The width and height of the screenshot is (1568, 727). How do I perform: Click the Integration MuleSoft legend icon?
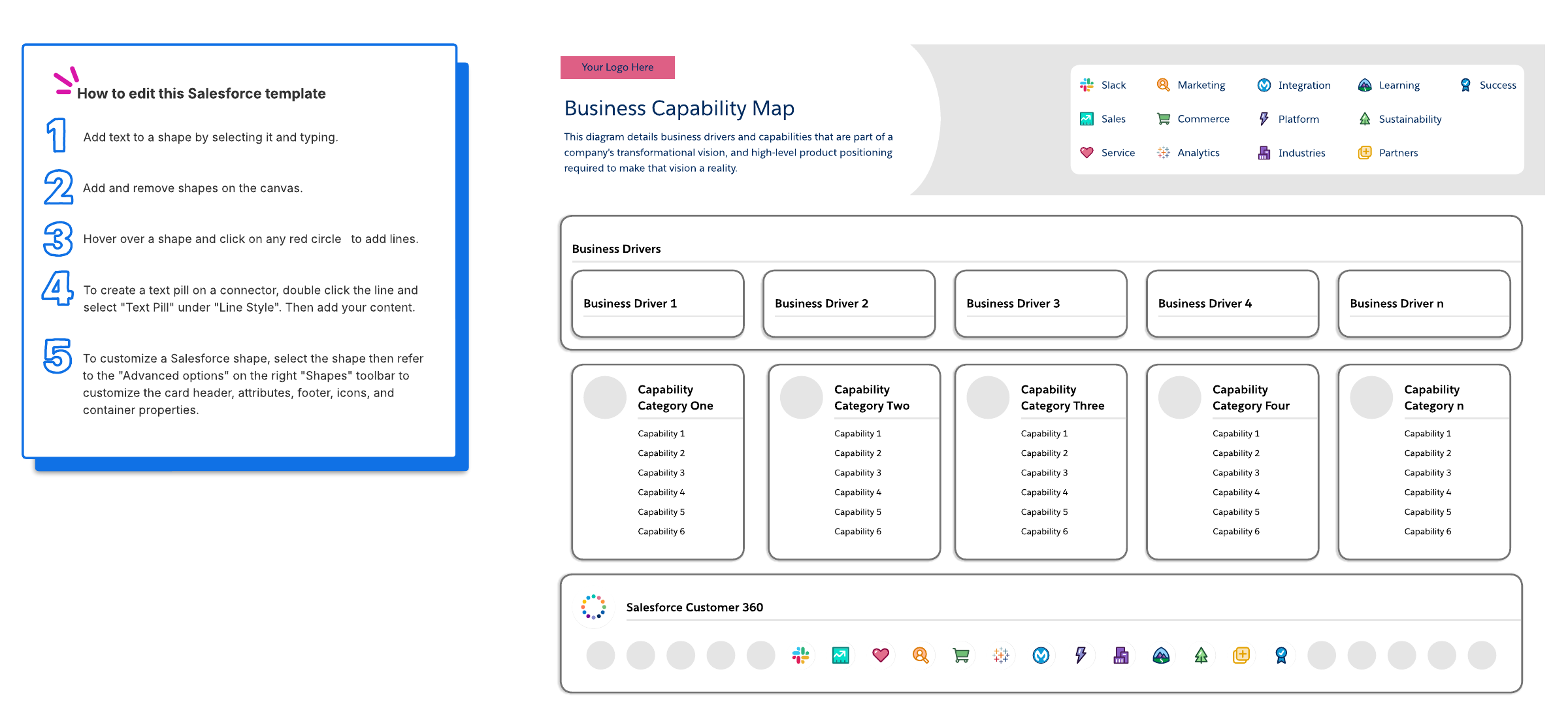[x=1264, y=85]
